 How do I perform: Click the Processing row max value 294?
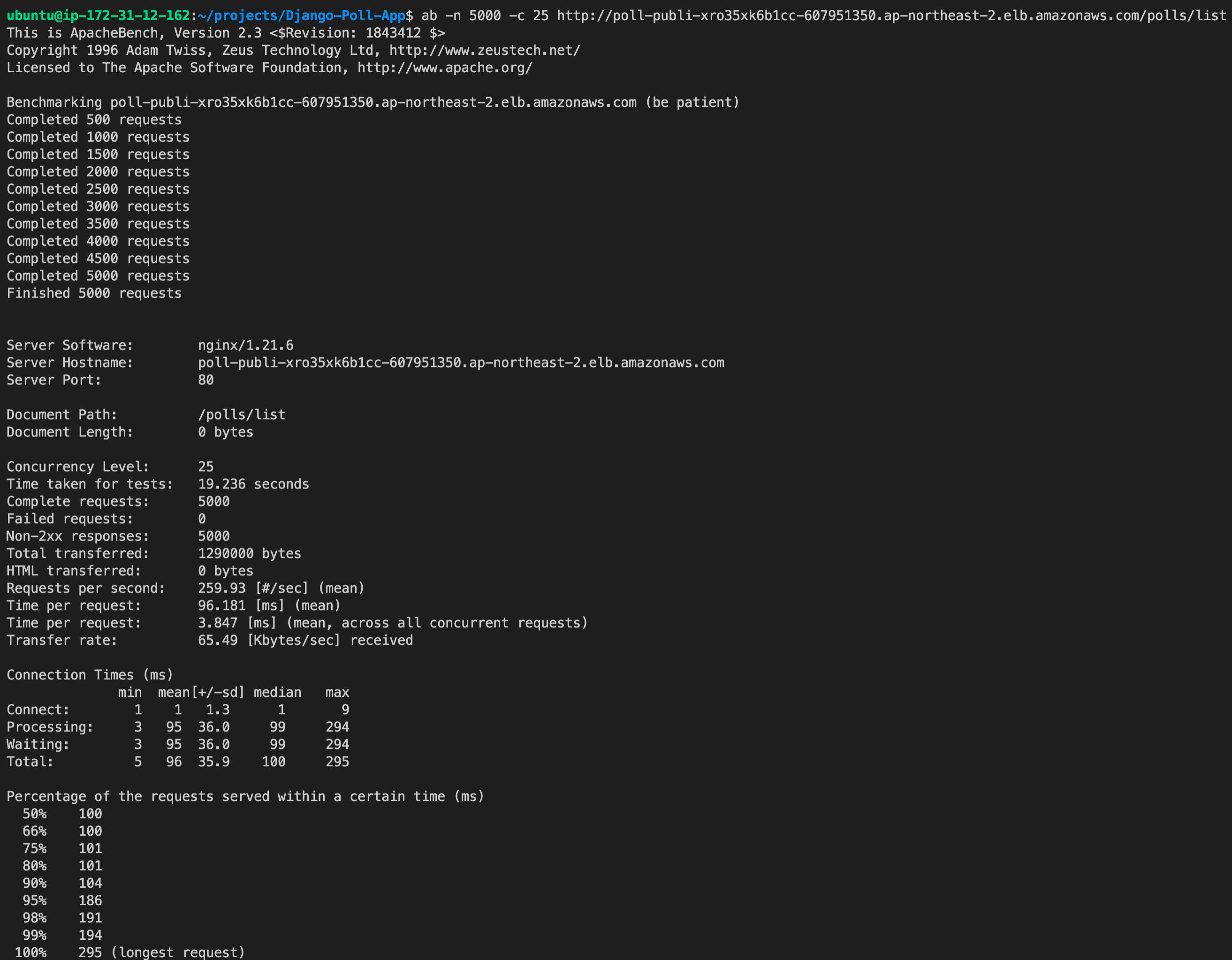(x=337, y=727)
